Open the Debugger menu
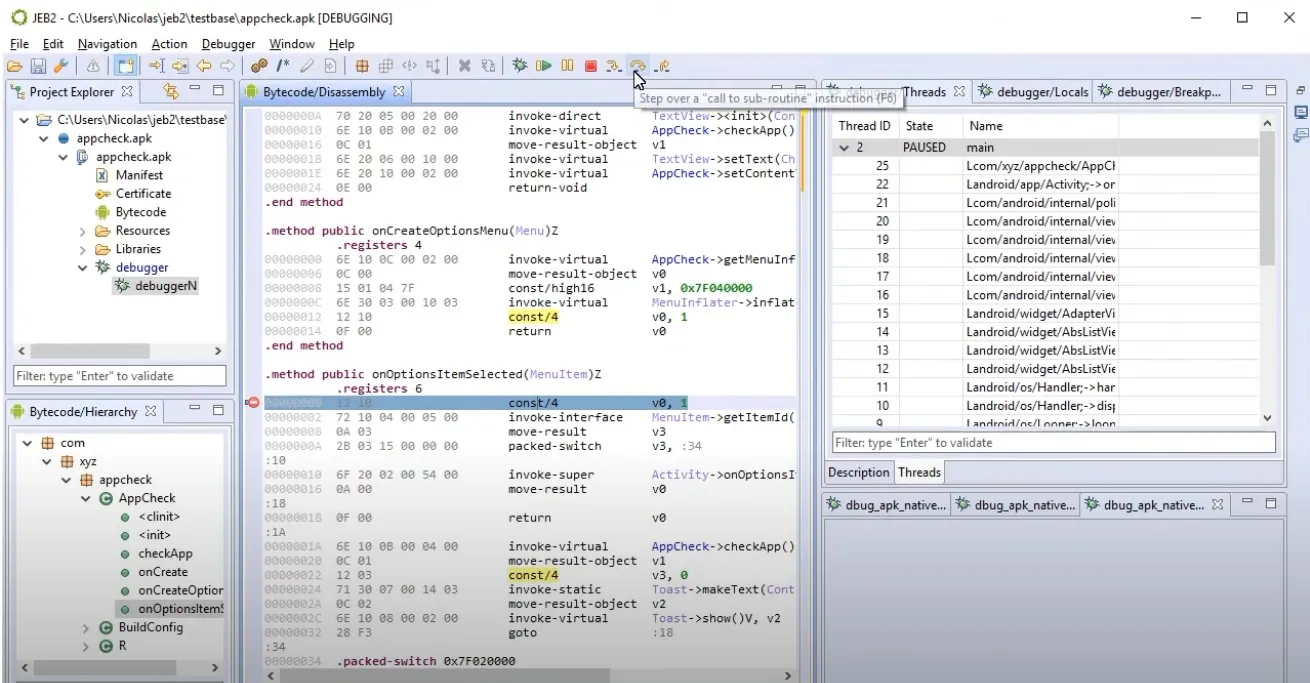 click(228, 44)
